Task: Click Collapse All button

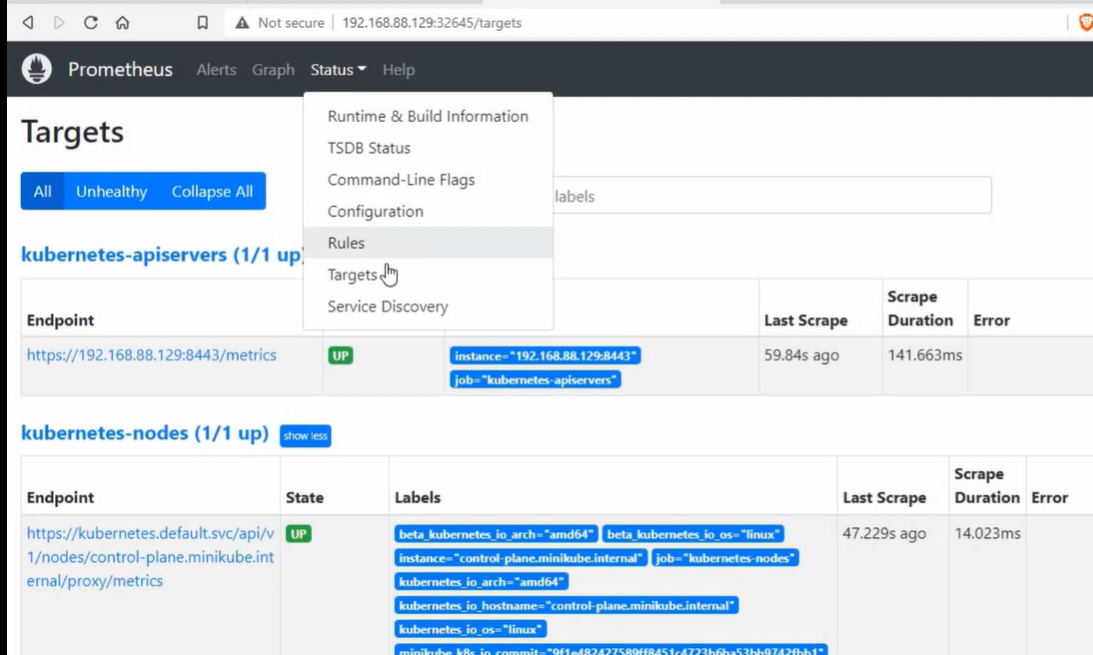Action: [x=213, y=191]
